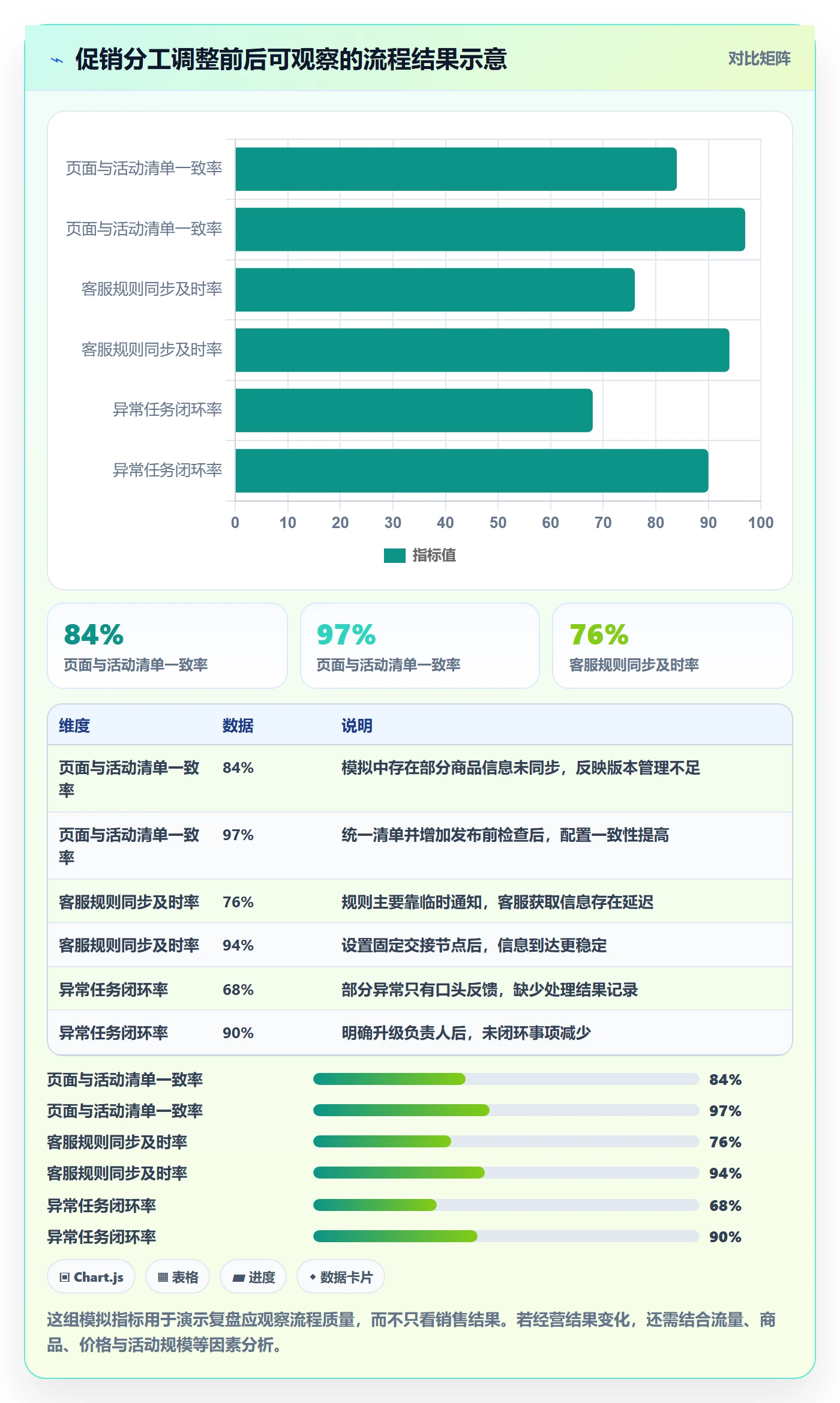Screen dimensions: 840x1403
Task: Click the progress bar labeled 94%
Action: click(506, 1173)
